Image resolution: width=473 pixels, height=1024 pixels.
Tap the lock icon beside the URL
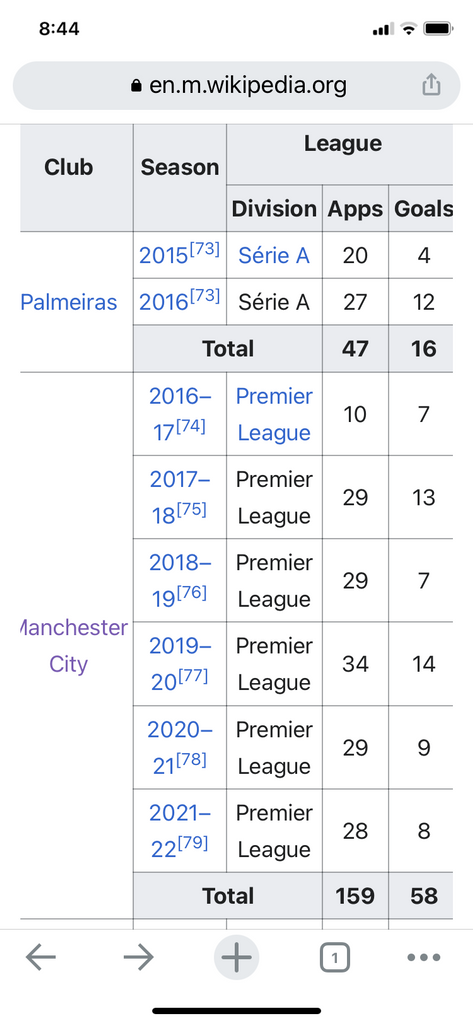pyautogui.click(x=137, y=86)
